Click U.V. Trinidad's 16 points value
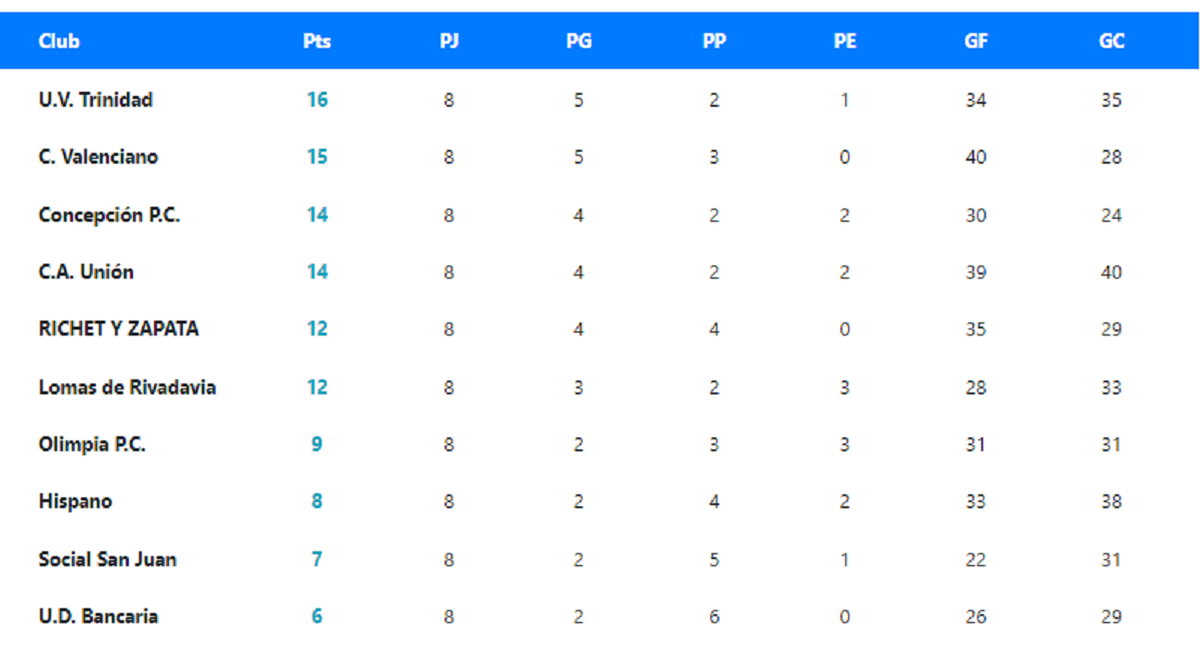 pos(317,100)
